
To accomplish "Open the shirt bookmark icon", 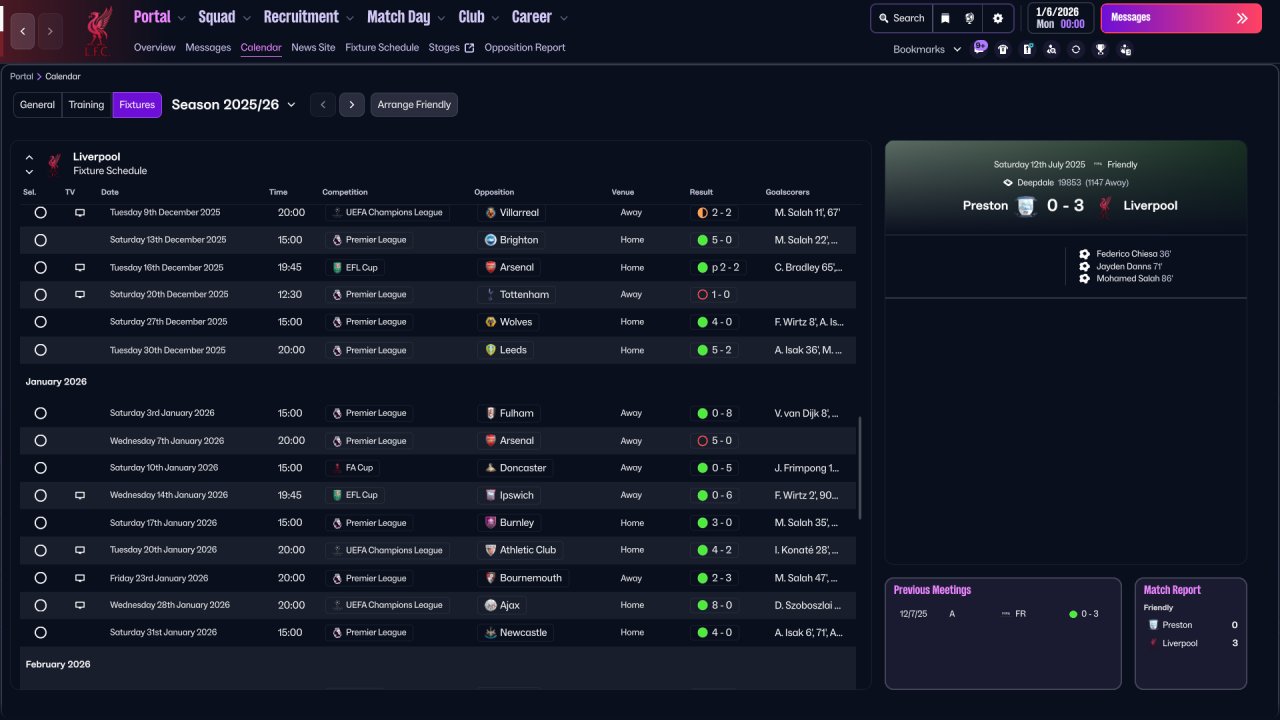I will point(1003,49).
